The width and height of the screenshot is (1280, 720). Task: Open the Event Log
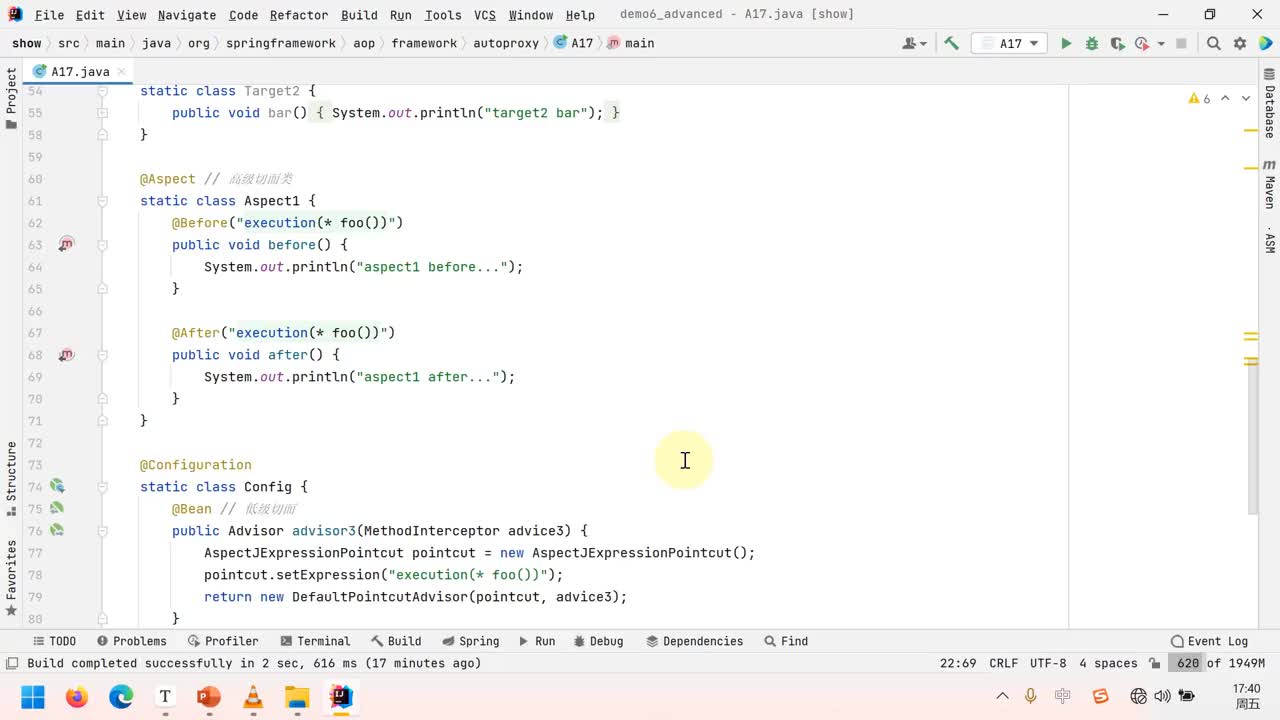tap(1209, 641)
